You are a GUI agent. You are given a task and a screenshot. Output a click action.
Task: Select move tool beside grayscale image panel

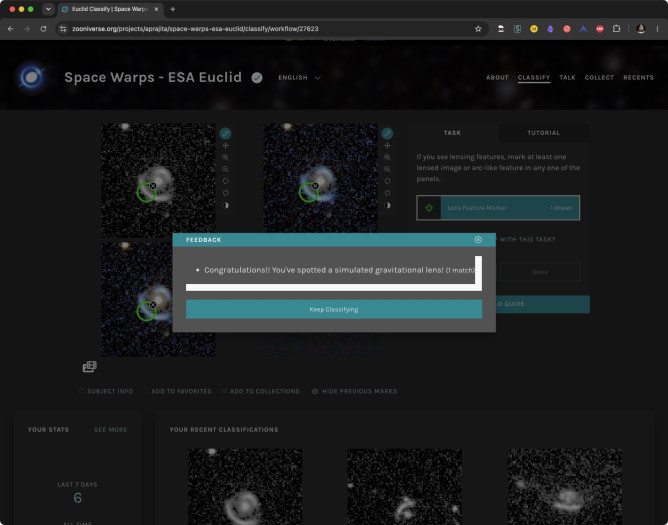[x=225, y=146]
